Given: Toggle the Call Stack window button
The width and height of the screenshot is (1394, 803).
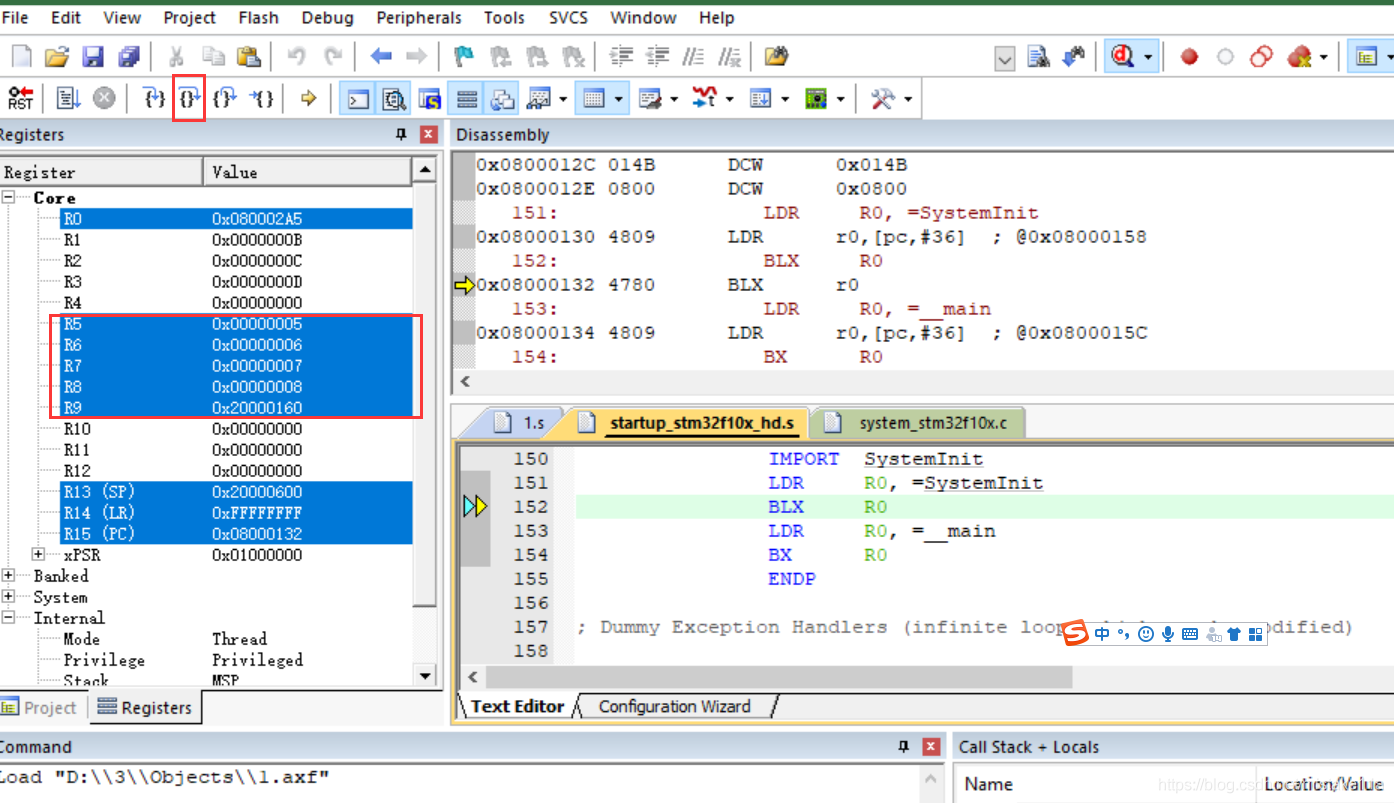Looking at the screenshot, I should tap(502, 99).
